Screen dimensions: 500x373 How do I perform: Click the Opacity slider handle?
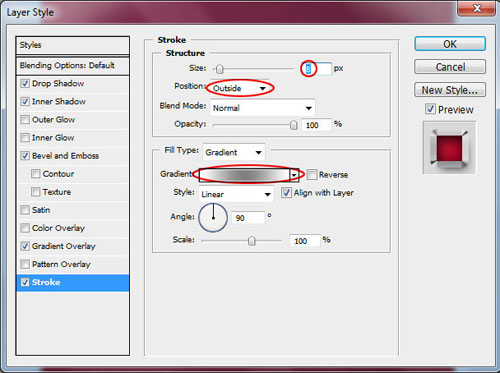point(293,125)
